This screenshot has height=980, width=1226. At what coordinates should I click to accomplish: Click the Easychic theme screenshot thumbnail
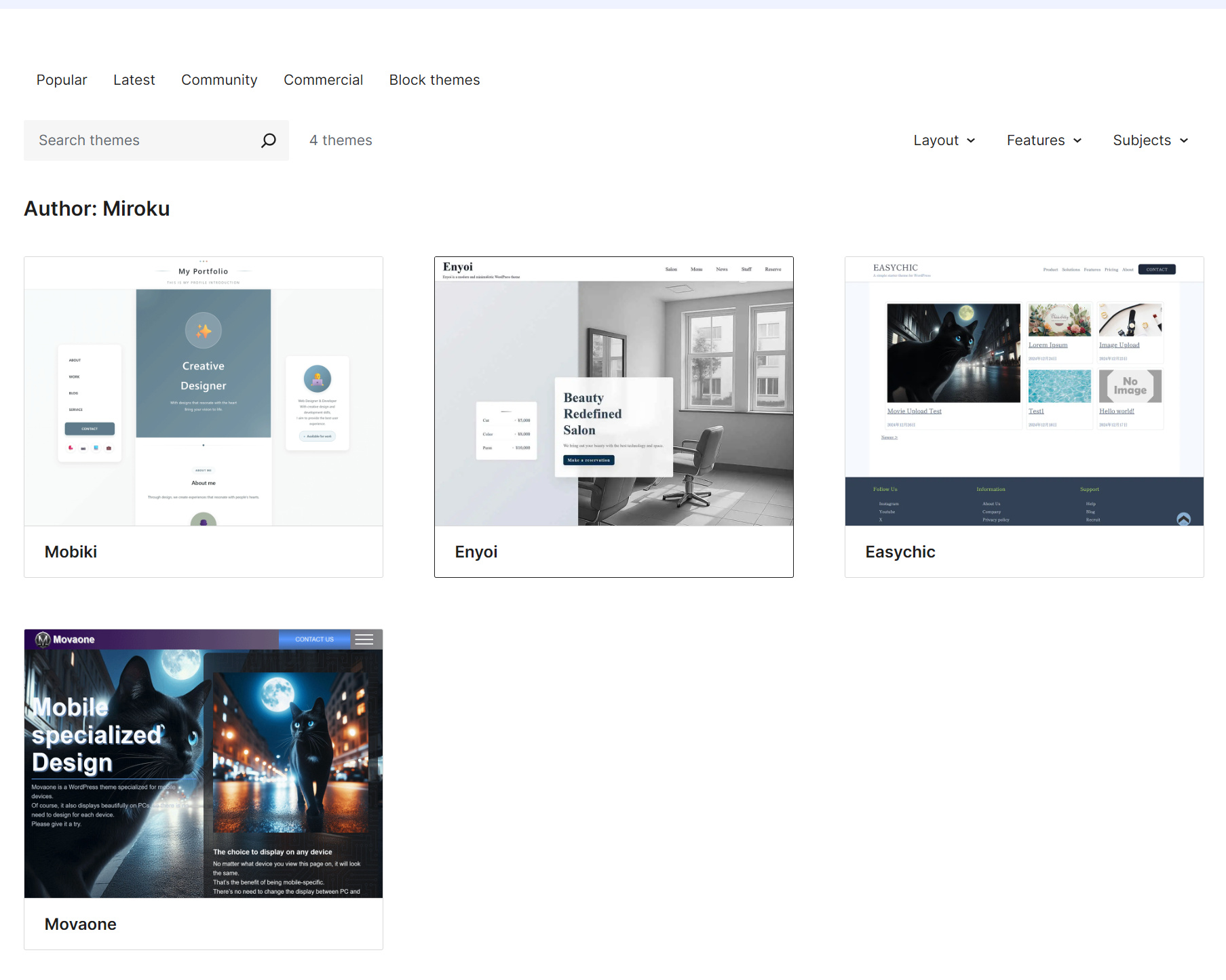pyautogui.click(x=1024, y=391)
